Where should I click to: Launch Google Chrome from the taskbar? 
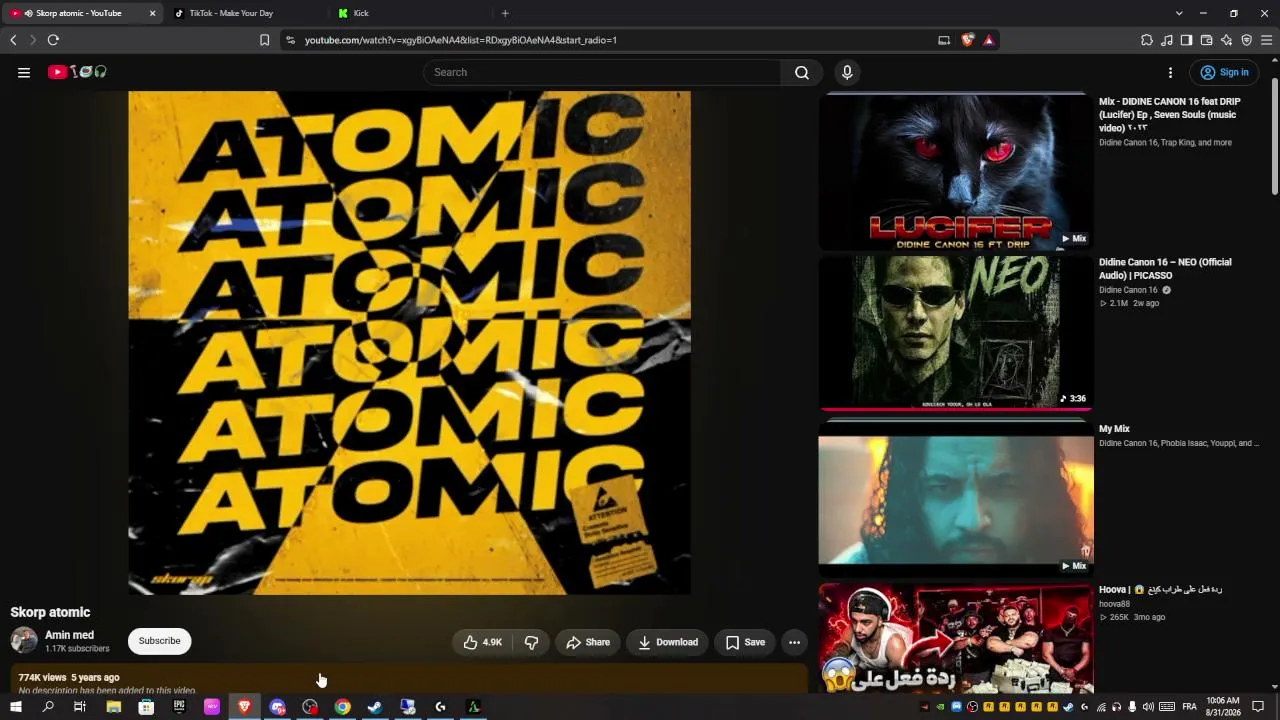click(342, 707)
